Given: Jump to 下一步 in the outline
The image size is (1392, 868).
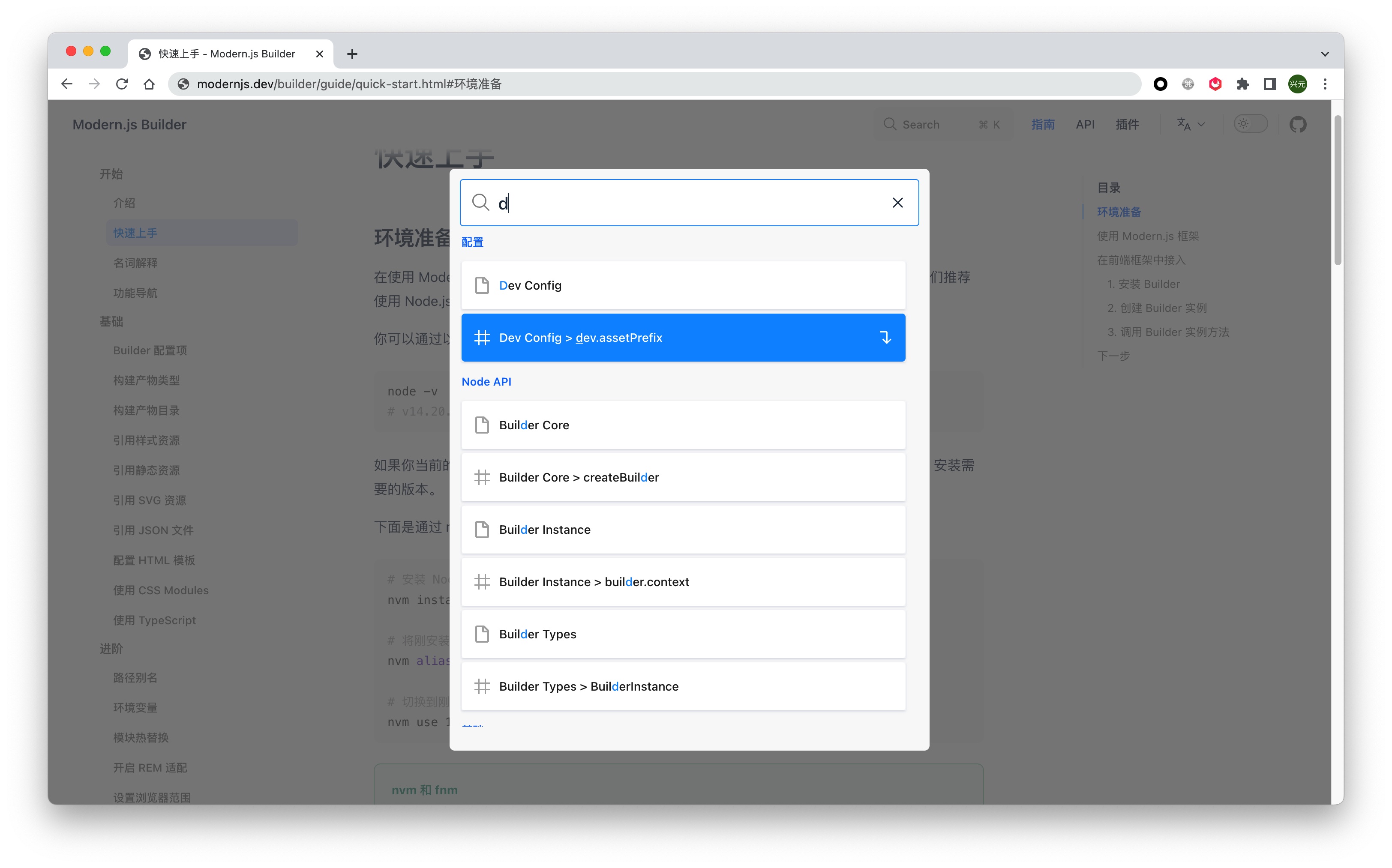Looking at the screenshot, I should pyautogui.click(x=1113, y=356).
